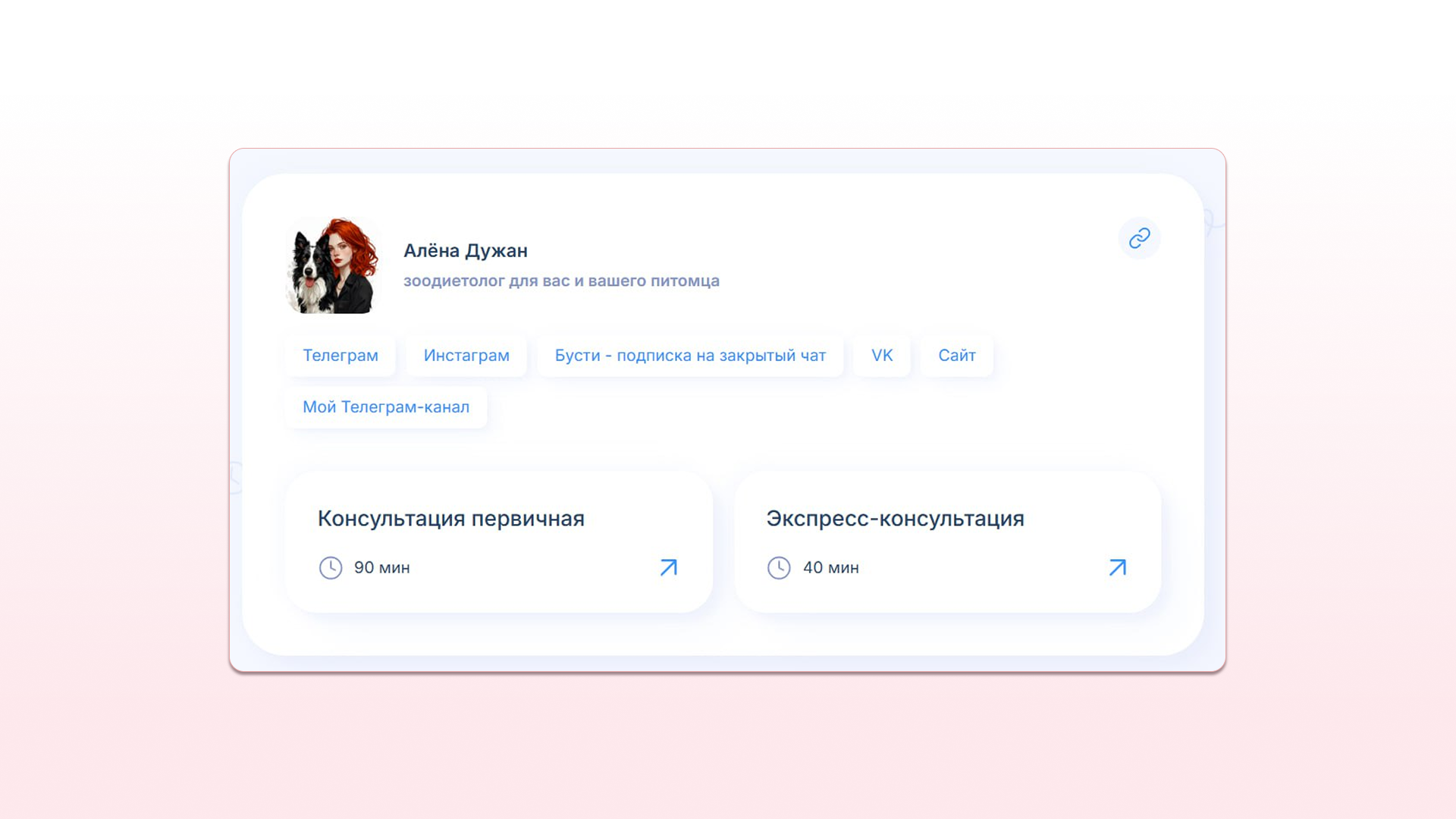1456x819 pixels.
Task: Open Бусти - подписка на закрытый чат link
Action: point(690,356)
